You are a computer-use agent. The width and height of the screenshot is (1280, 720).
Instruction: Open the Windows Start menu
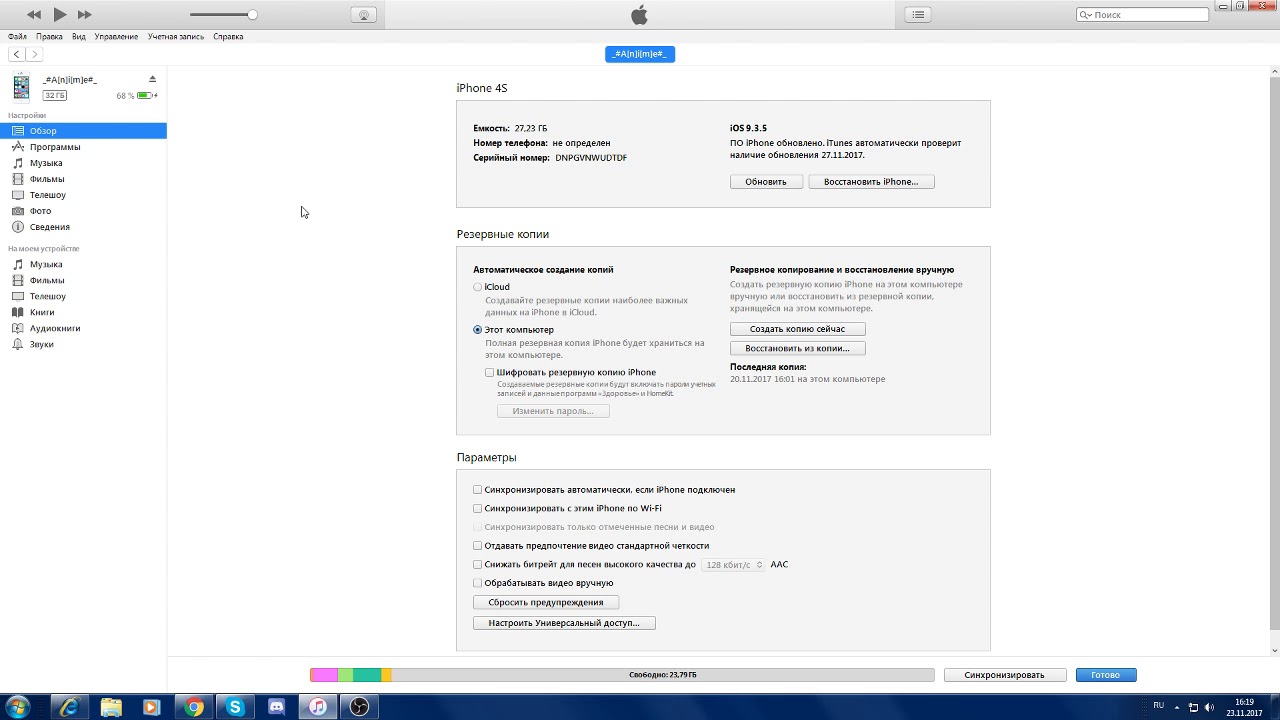tap(17, 707)
